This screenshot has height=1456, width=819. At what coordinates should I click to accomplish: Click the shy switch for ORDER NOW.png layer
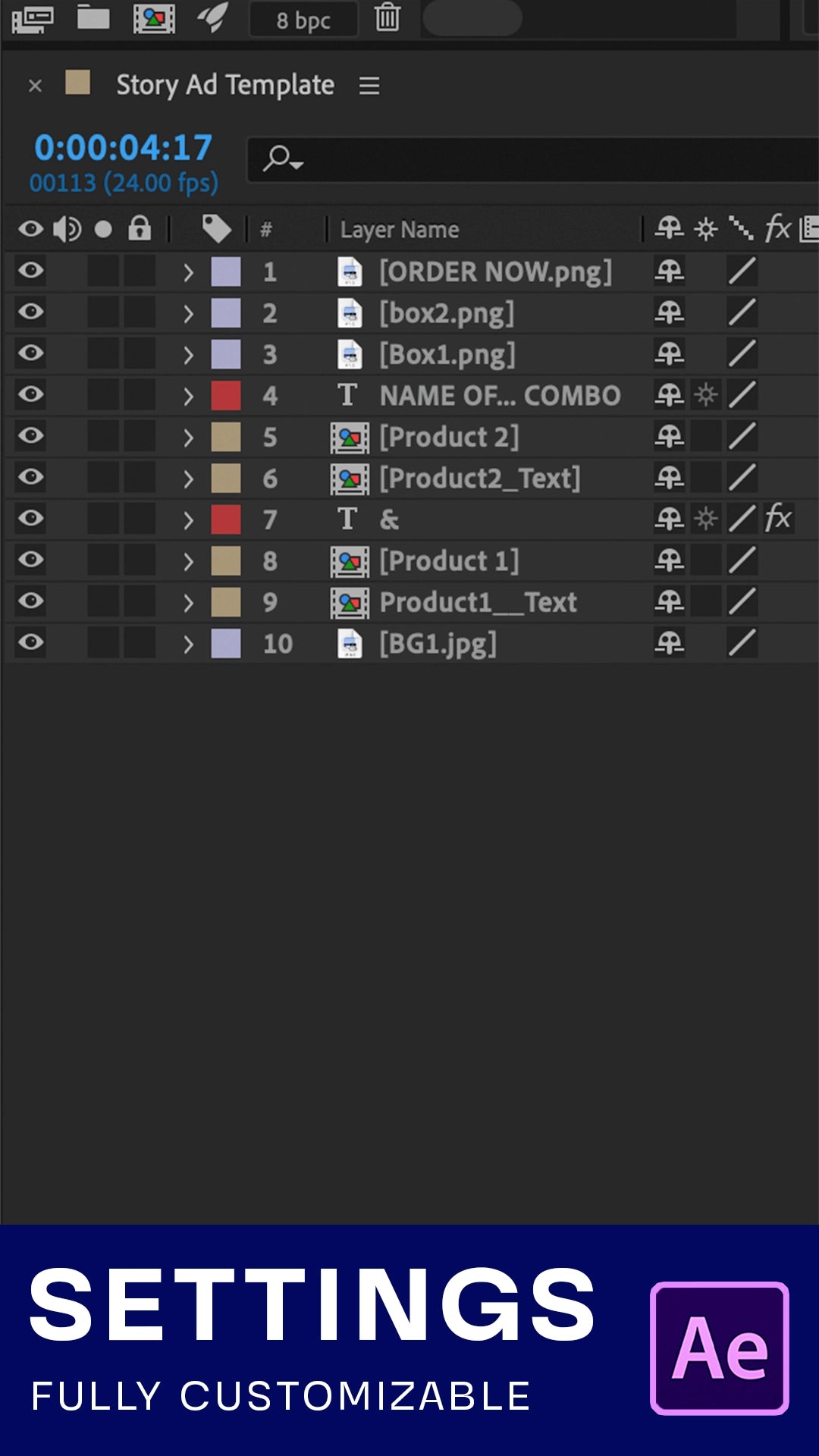click(670, 271)
